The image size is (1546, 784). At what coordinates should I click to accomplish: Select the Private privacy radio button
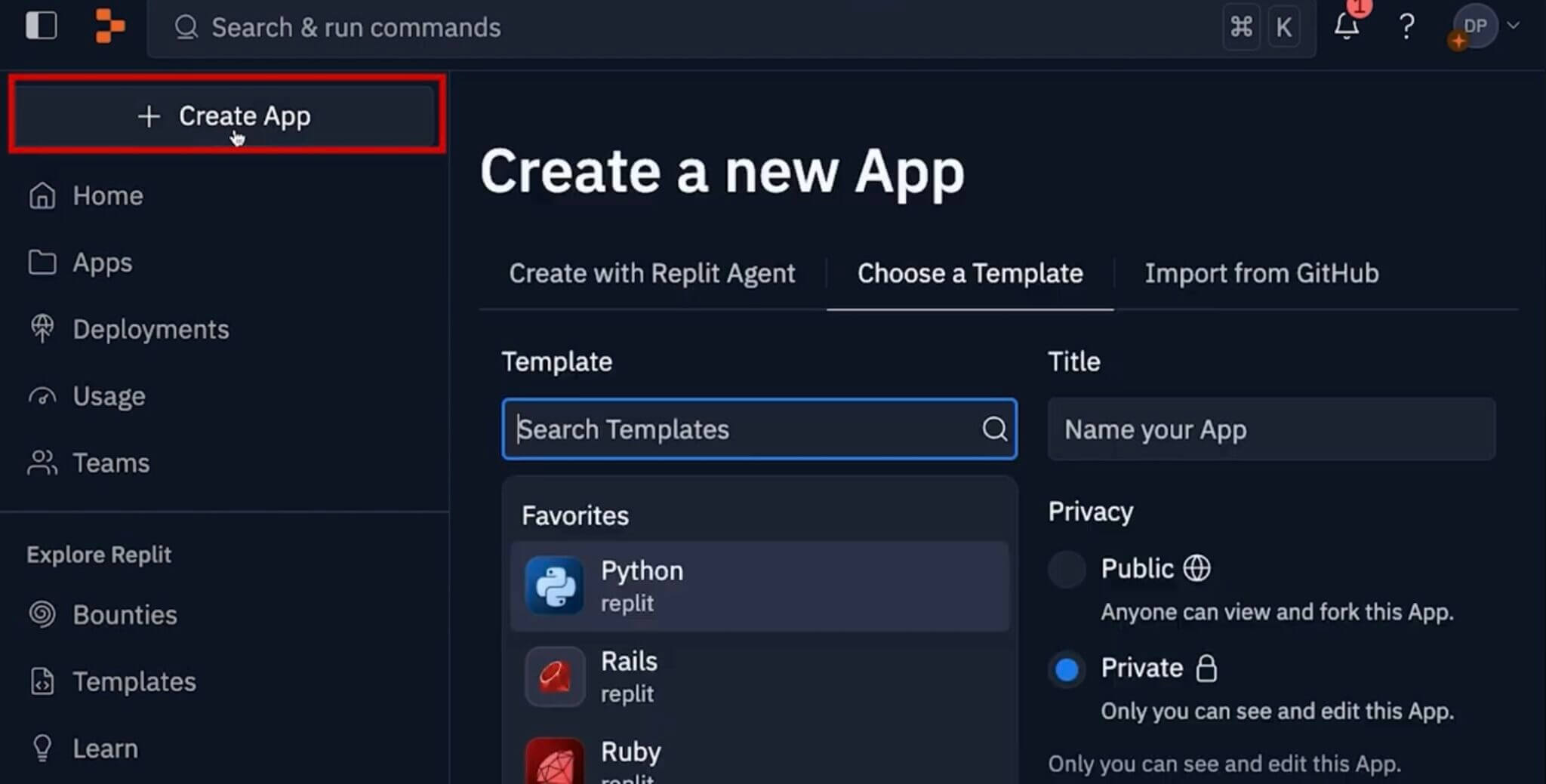[1067, 669]
